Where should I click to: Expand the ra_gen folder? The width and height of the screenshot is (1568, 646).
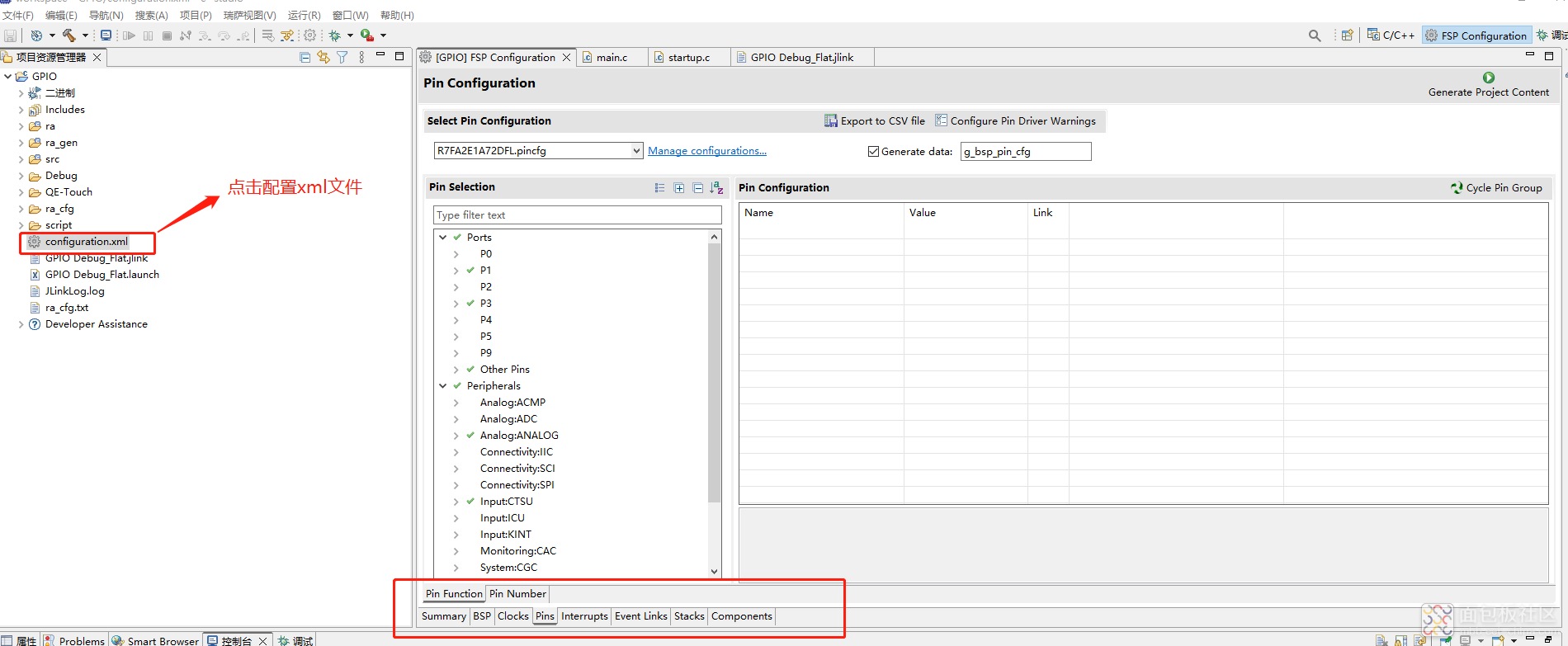pos(21,143)
